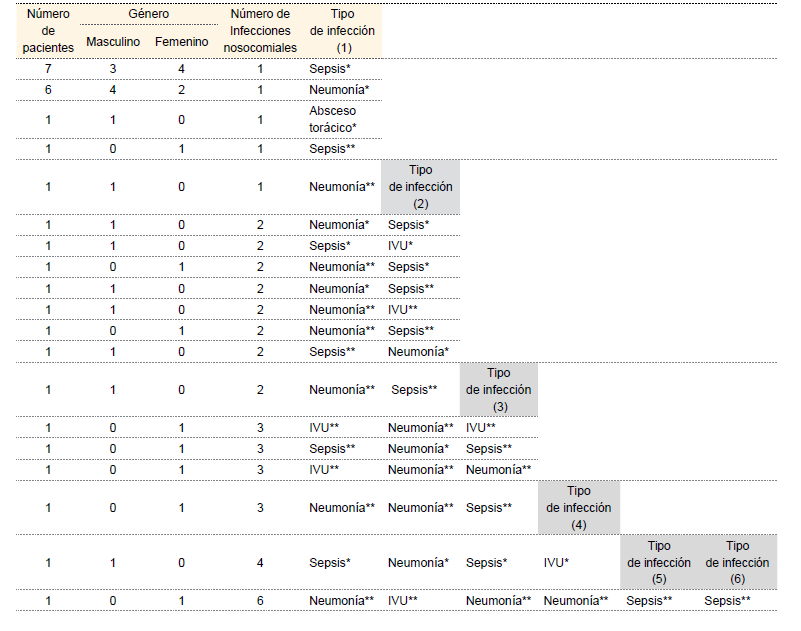Select the patient count '7' in first row

pos(47,68)
